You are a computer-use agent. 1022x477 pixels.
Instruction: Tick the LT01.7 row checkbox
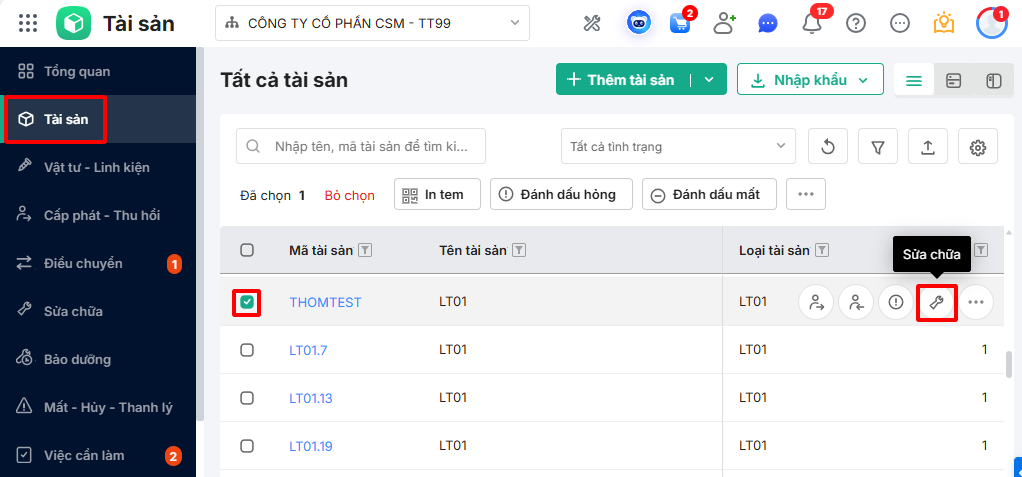pos(247,350)
